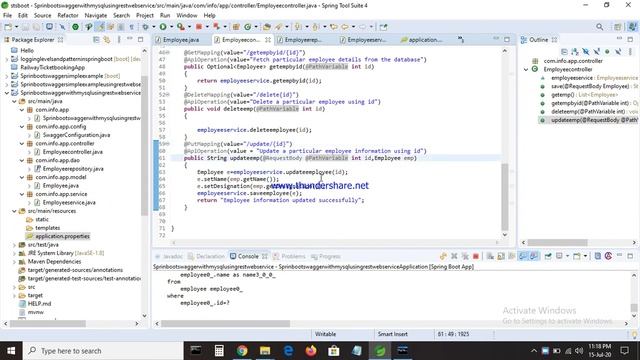The height and width of the screenshot is (360, 640).
Task: Collapse the com.info.app.controller package
Action: (22, 144)
